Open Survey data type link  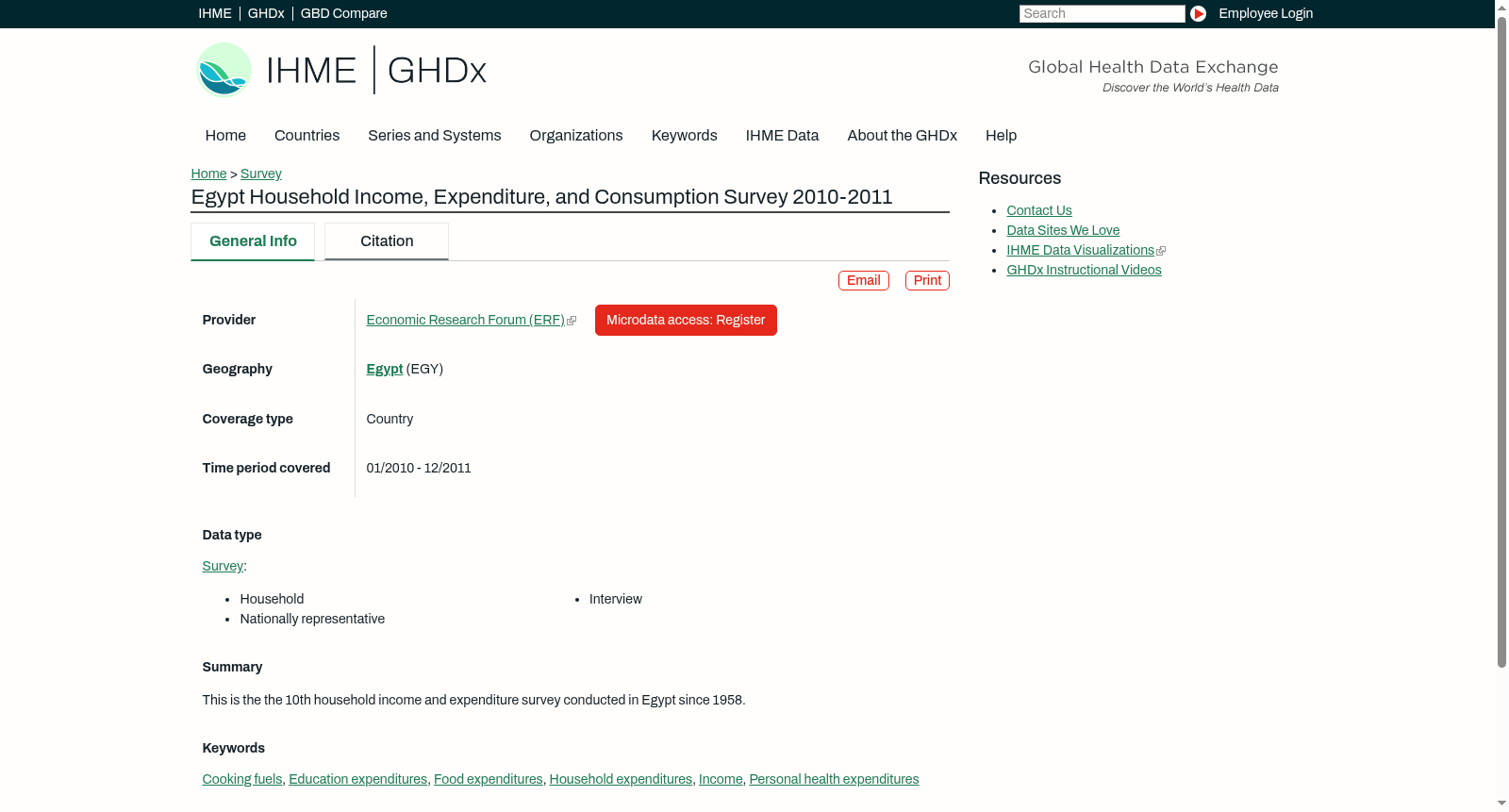pos(223,567)
